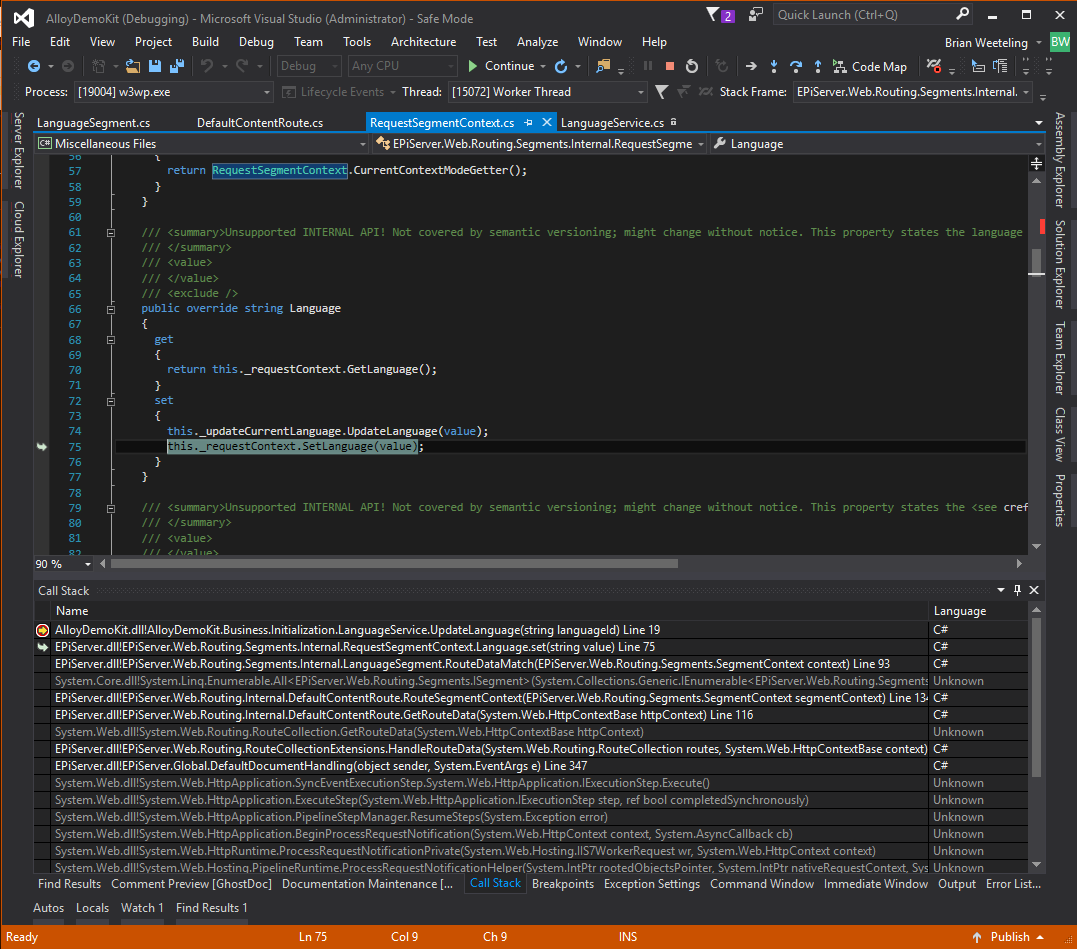The image size is (1077, 949).
Task: Click split-editor icon above vertical scrollbar
Action: click(x=1036, y=163)
